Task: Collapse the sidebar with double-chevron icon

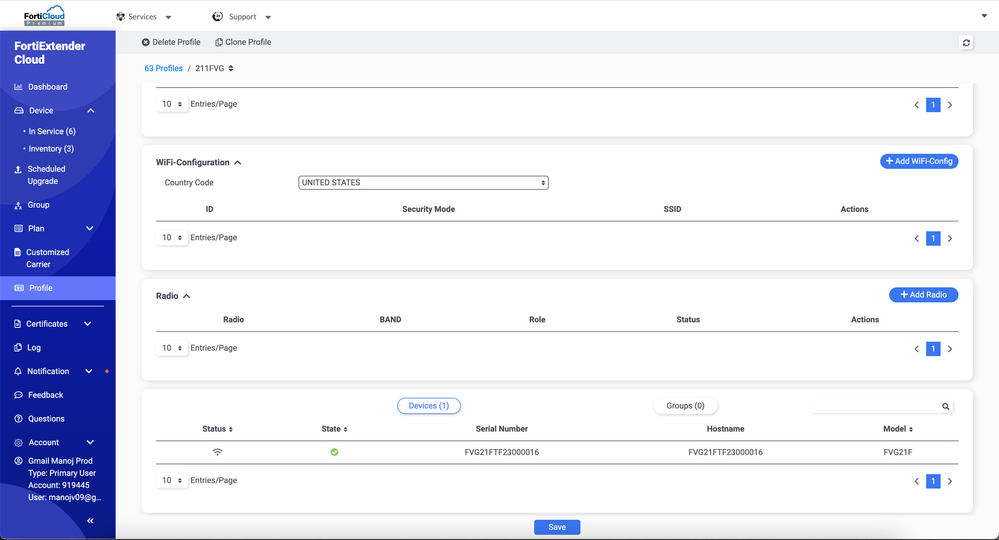Action: (x=90, y=521)
